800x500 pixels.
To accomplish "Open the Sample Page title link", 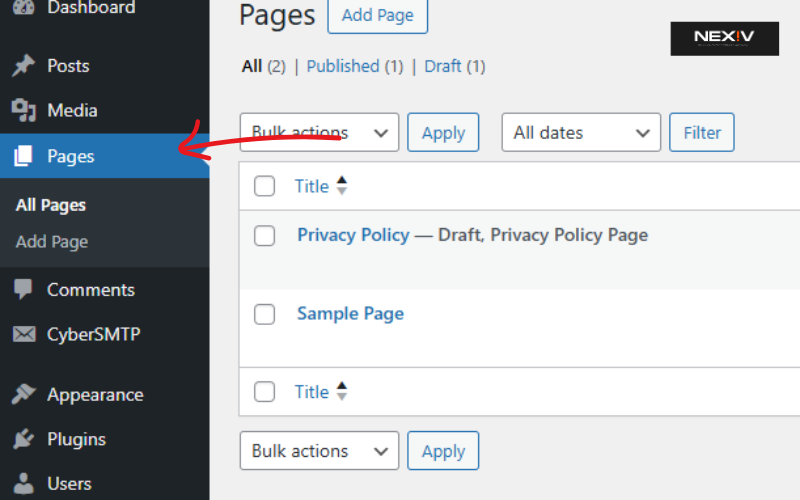I will [x=350, y=314].
